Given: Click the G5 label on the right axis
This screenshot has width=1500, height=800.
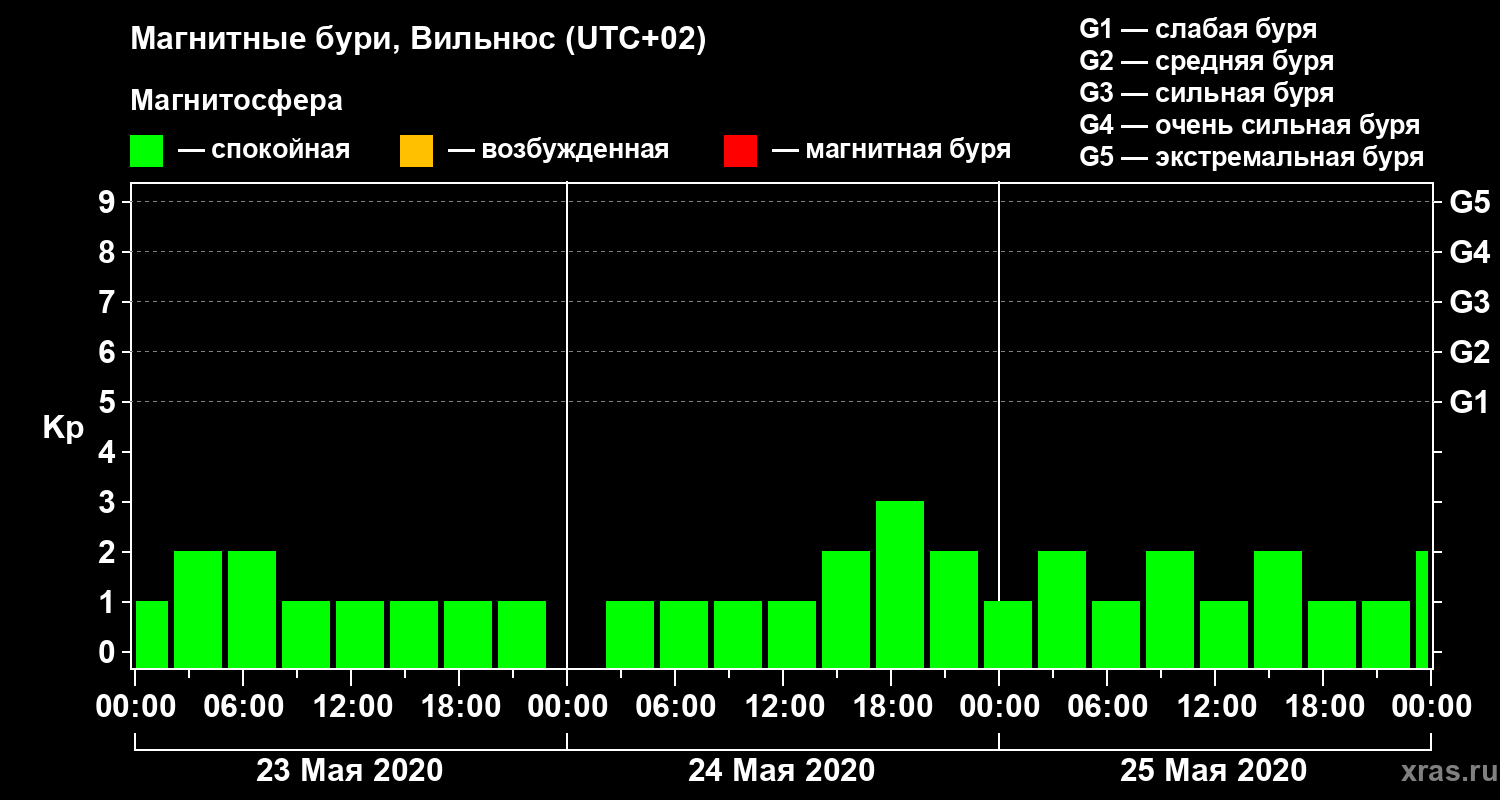Looking at the screenshot, I should [x=1470, y=202].
